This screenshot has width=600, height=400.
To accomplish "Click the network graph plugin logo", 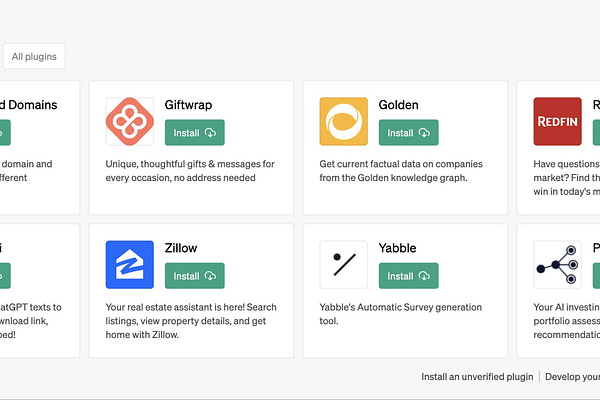I will pyautogui.click(x=558, y=264).
